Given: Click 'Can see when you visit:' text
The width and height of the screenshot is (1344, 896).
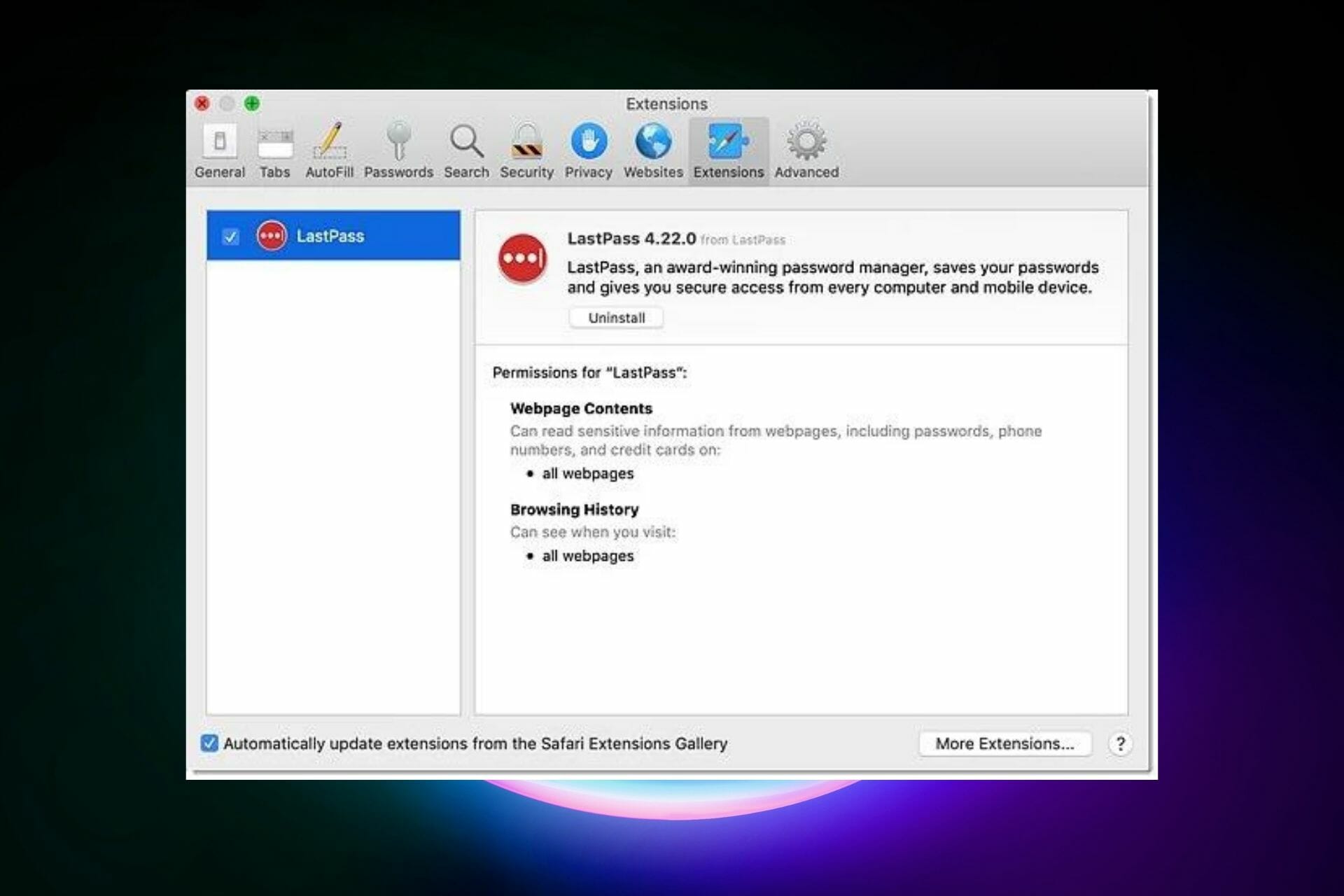Looking at the screenshot, I should click(593, 532).
